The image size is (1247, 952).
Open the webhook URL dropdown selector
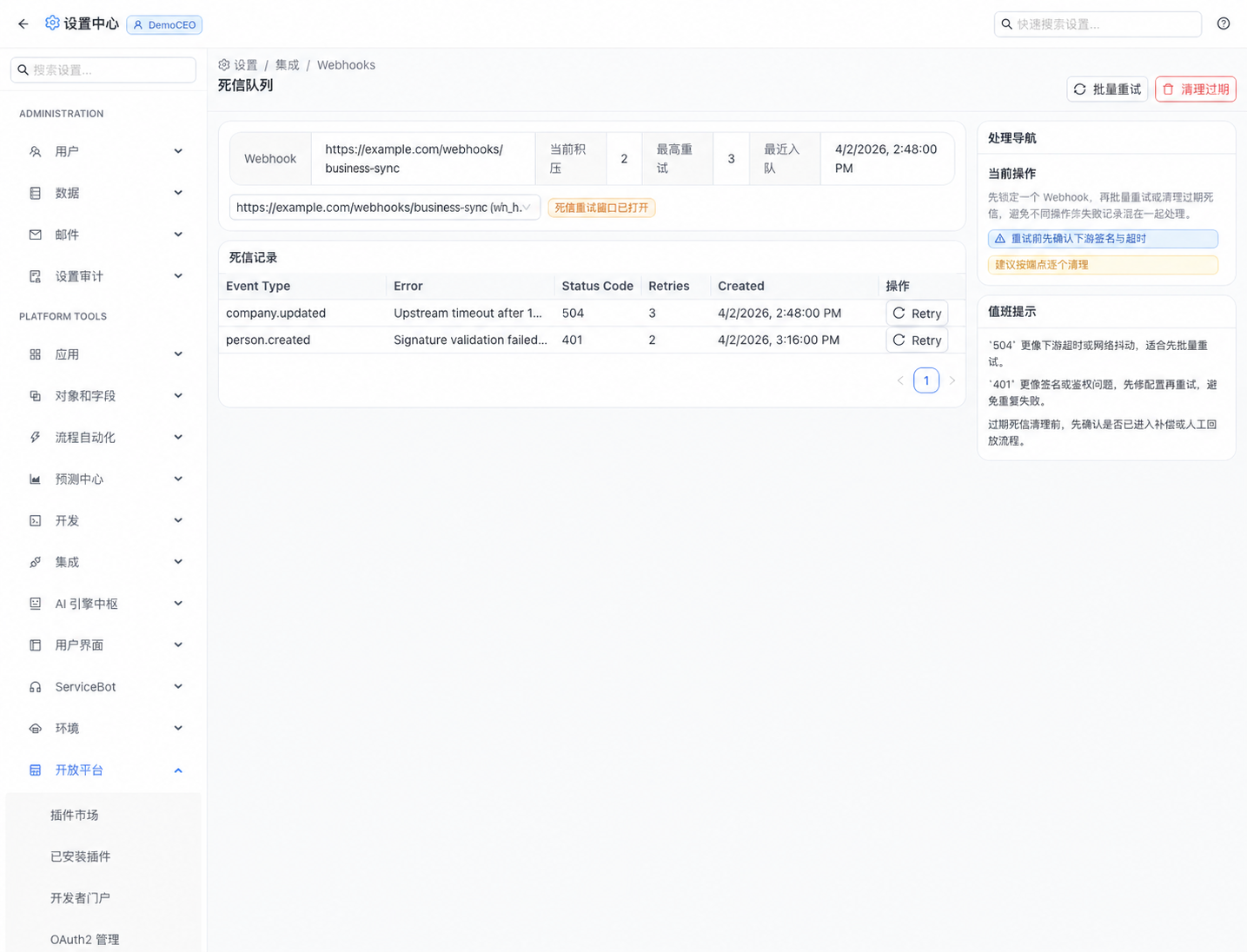(x=385, y=208)
